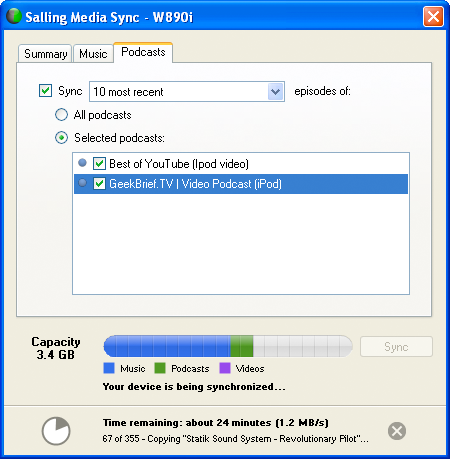450x459 pixels.
Task: Click the Capacity 3.4 GB label
Action: tap(56, 348)
